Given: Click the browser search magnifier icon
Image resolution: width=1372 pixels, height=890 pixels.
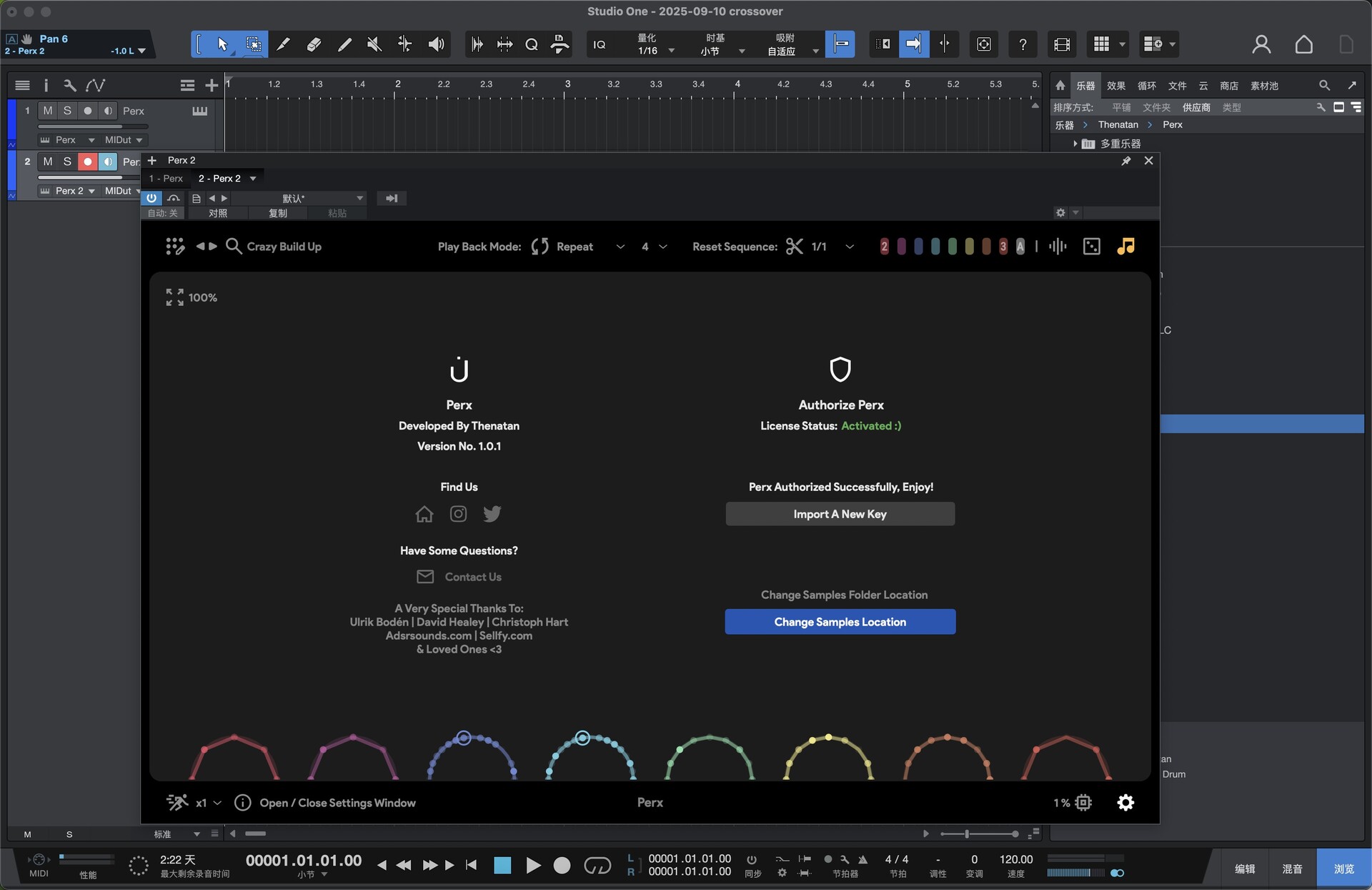Looking at the screenshot, I should point(1324,85).
